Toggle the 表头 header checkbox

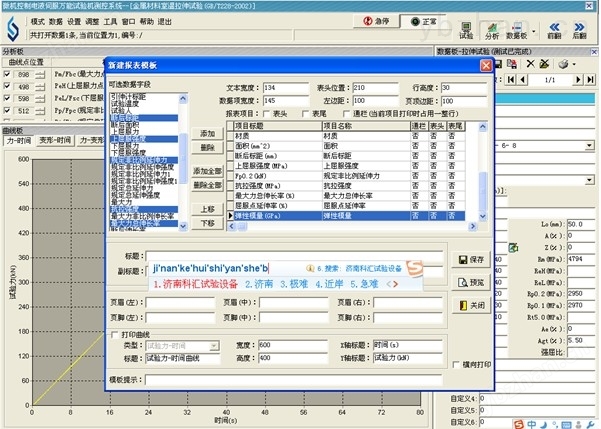tap(277, 114)
